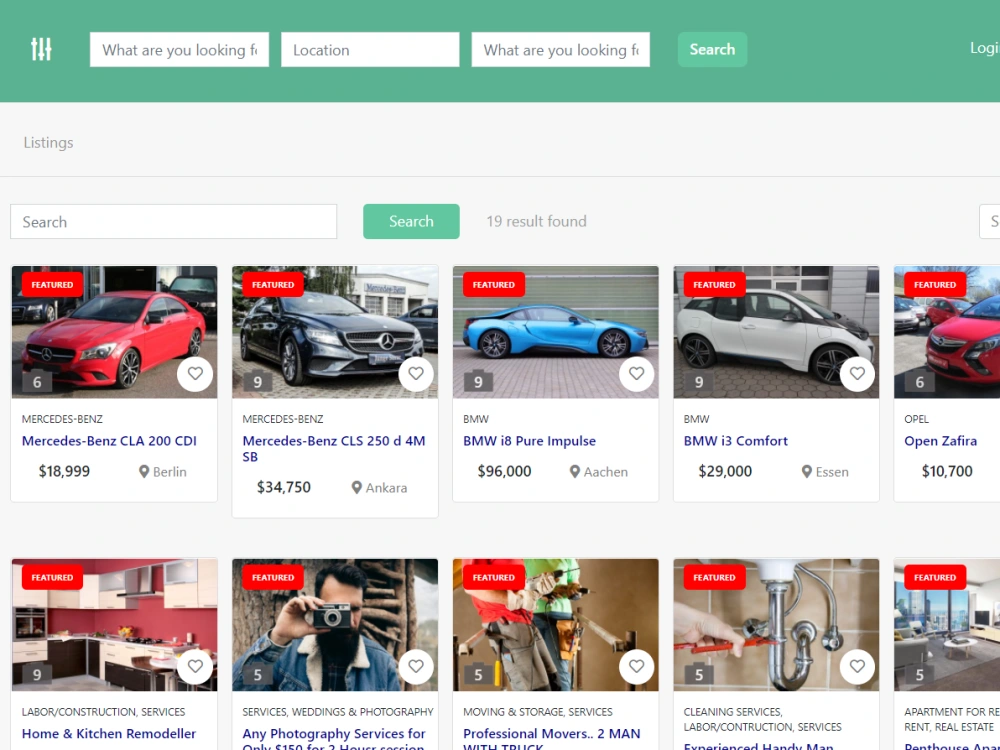
Task: Open the filter sliders icon in header
Action: click(41, 49)
